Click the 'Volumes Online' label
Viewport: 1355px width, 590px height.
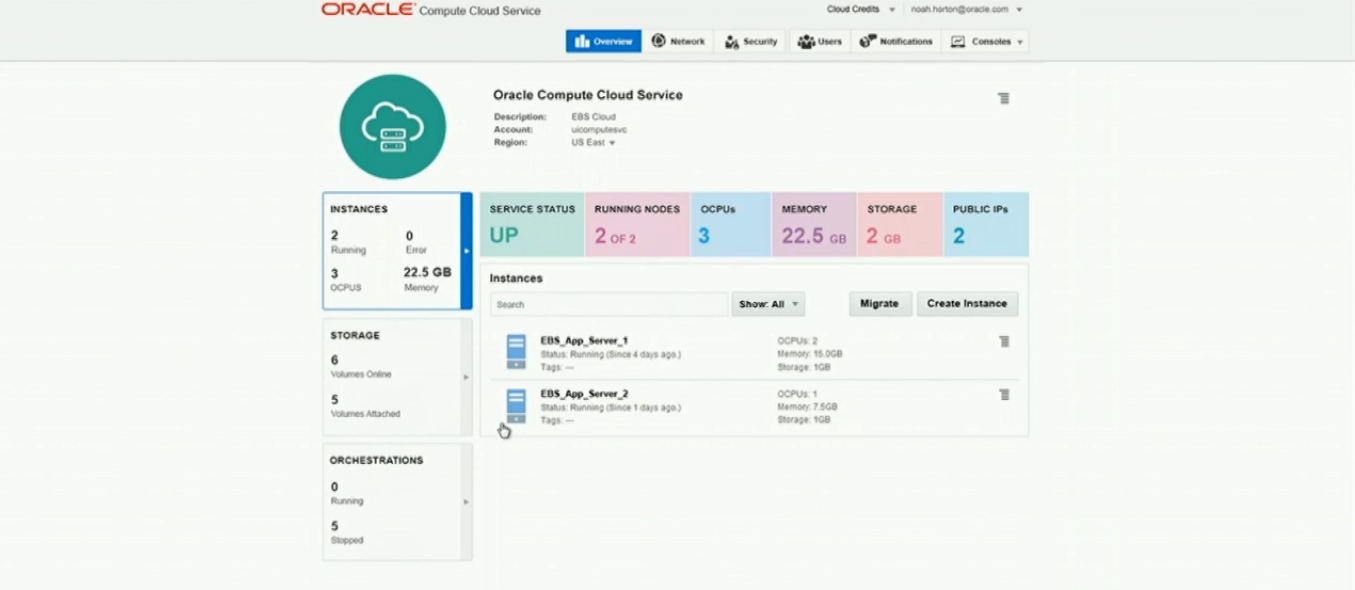tap(361, 375)
